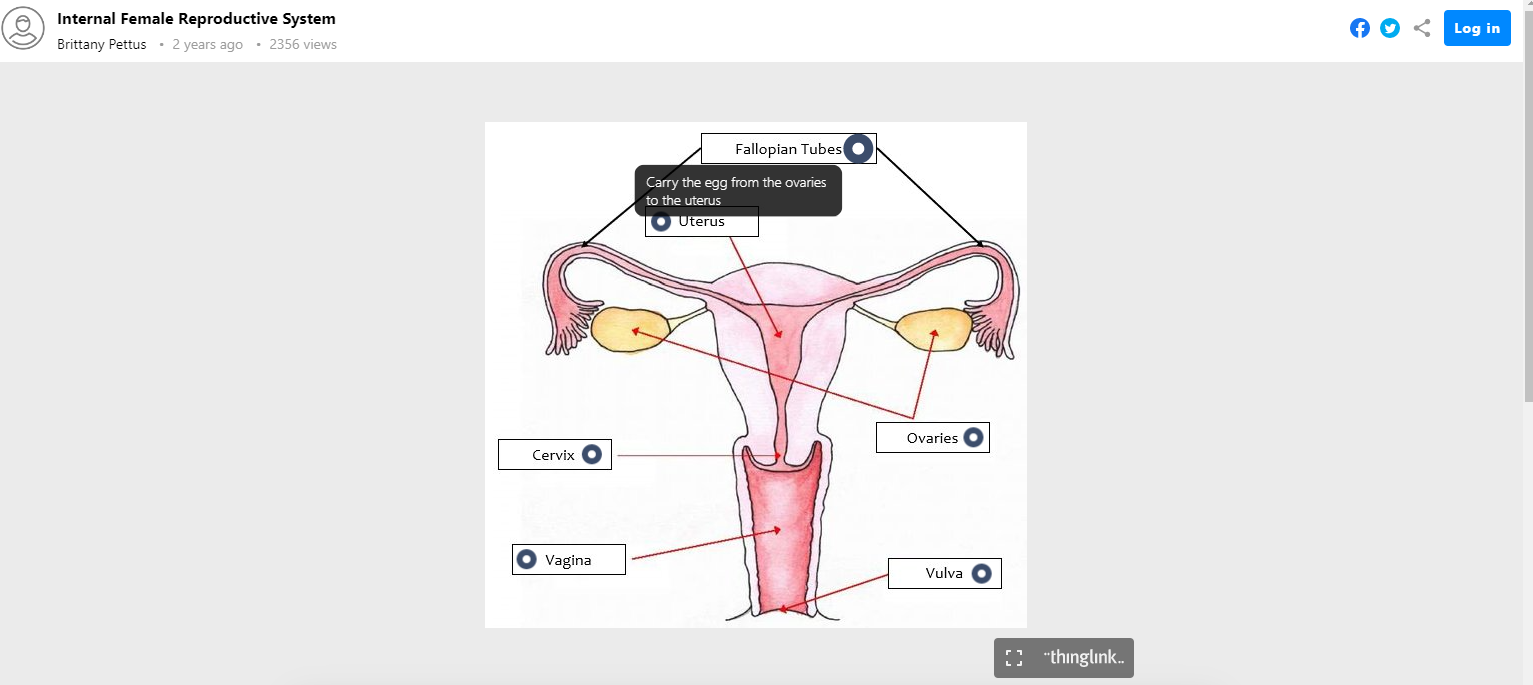Share on Twitter icon
Image resolution: width=1533 pixels, height=685 pixels.
(x=1390, y=28)
